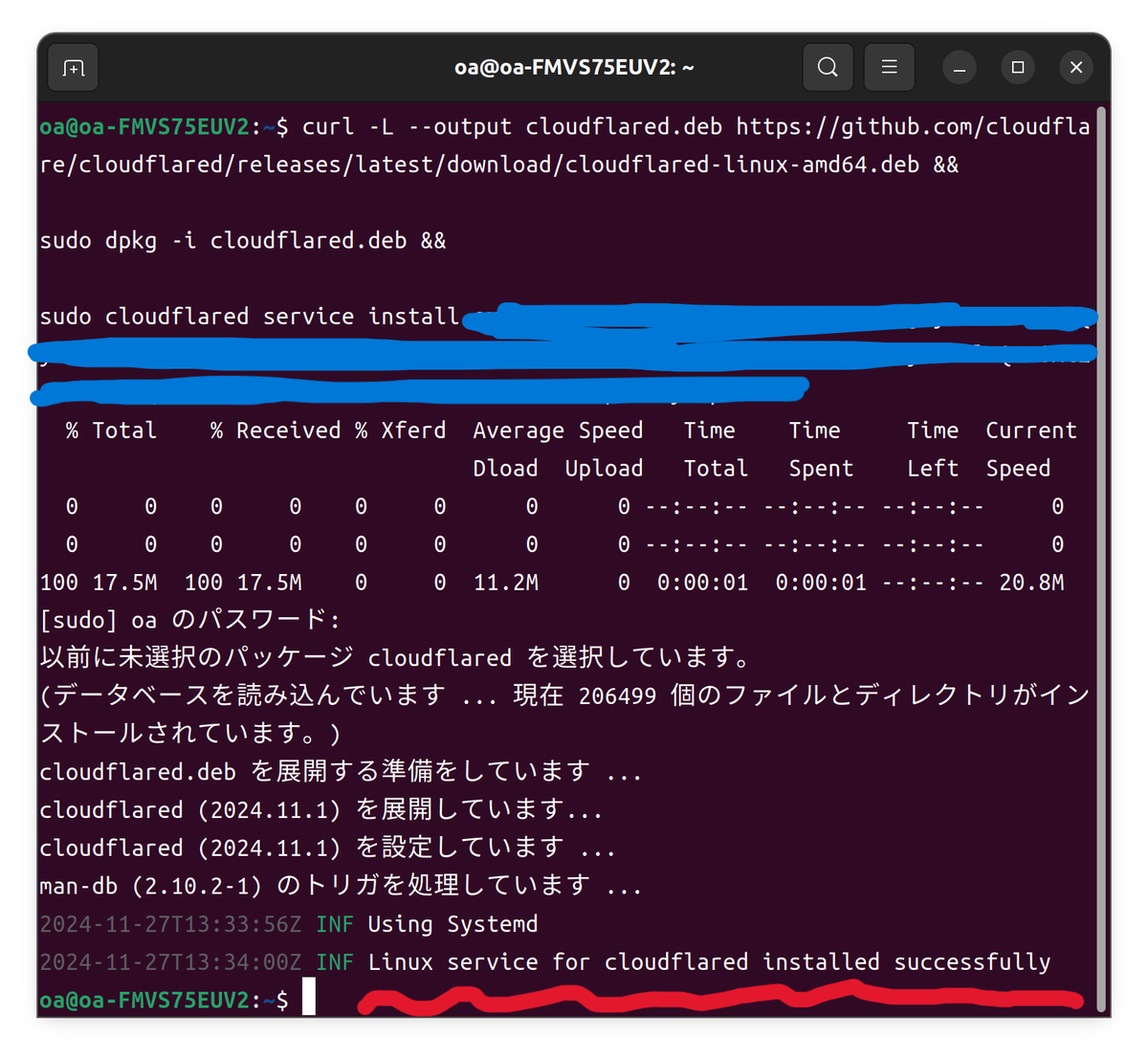The height and width of the screenshot is (1059, 1148).
Task: Click the 0:00:01 Time Total value
Action: tap(702, 583)
